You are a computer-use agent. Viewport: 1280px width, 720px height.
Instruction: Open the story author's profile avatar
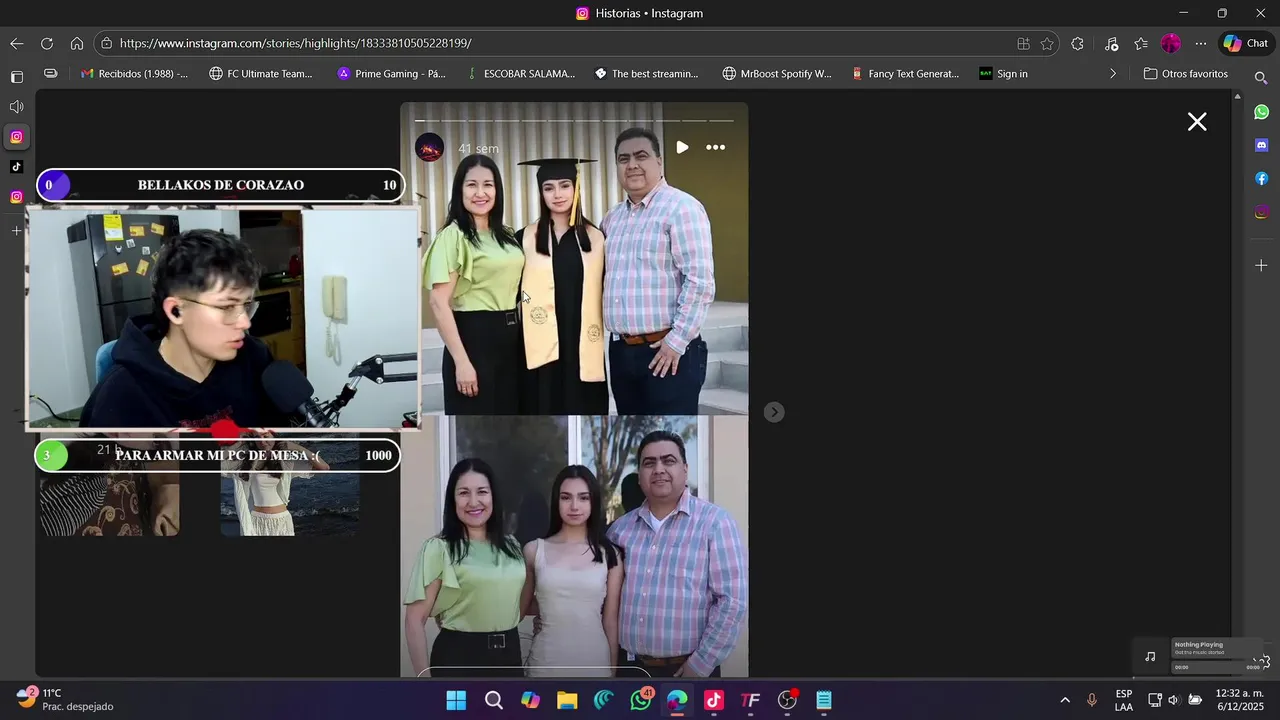click(429, 147)
